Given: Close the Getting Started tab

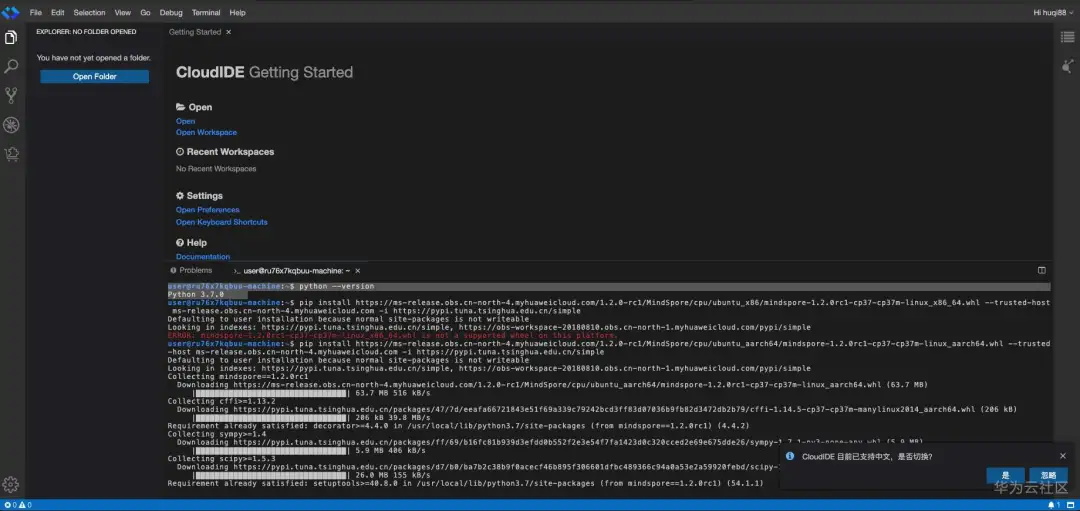Looking at the screenshot, I should (229, 32).
